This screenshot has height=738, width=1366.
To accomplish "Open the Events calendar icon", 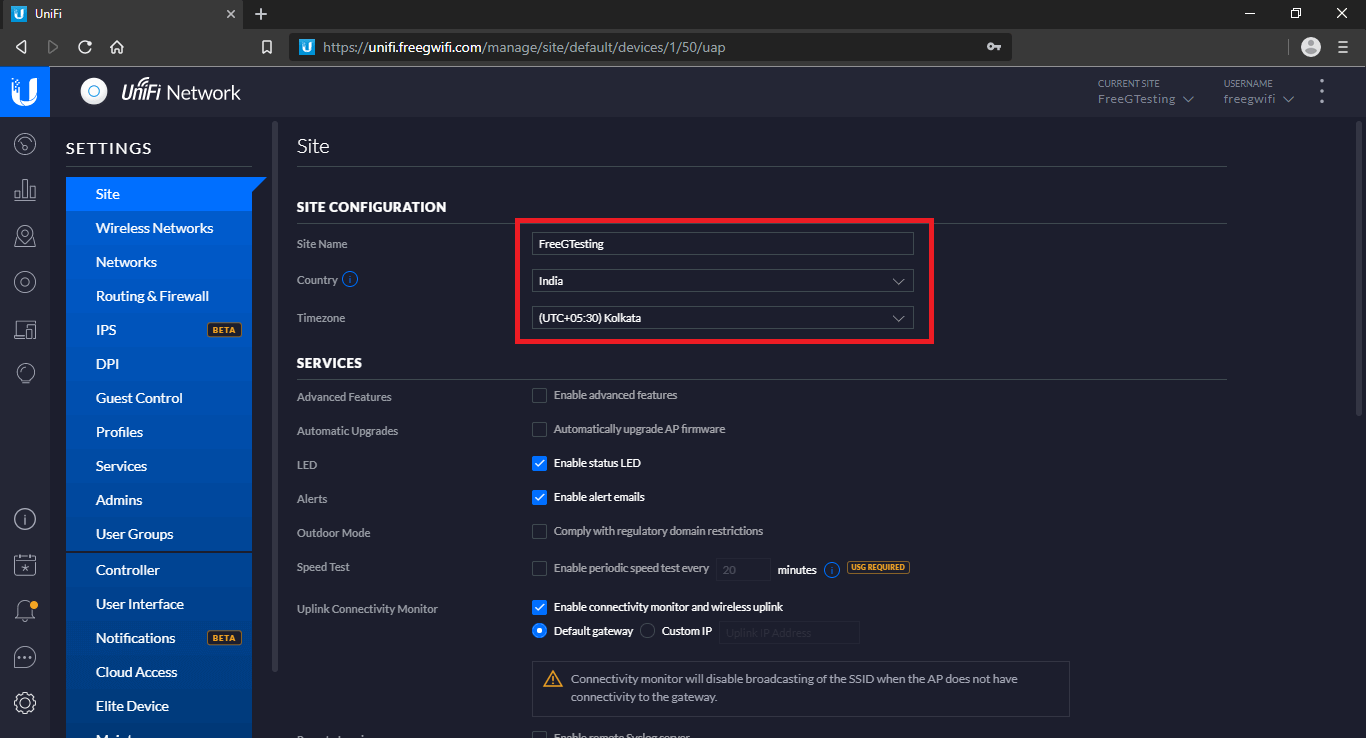I will [25, 565].
